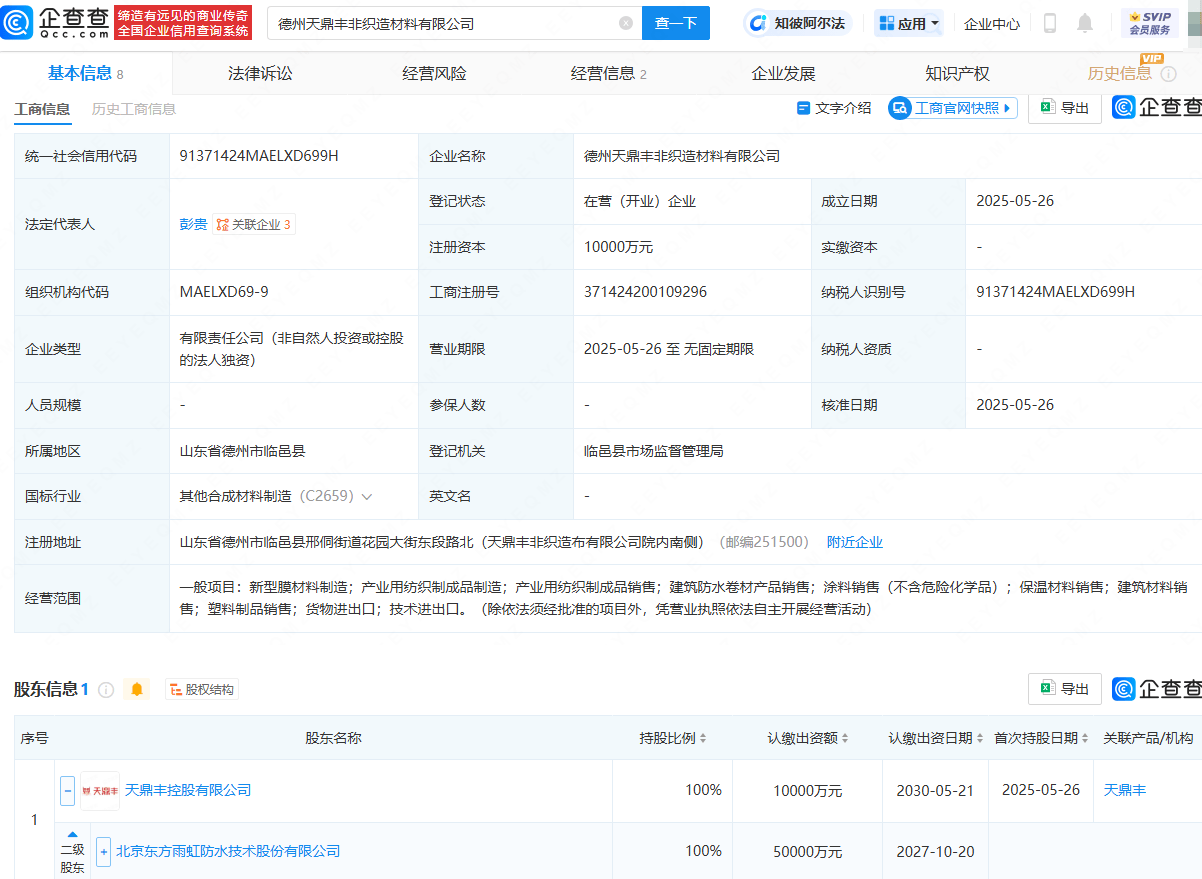
Task: Open the 工商官网快照 snapshot
Action: (954, 107)
